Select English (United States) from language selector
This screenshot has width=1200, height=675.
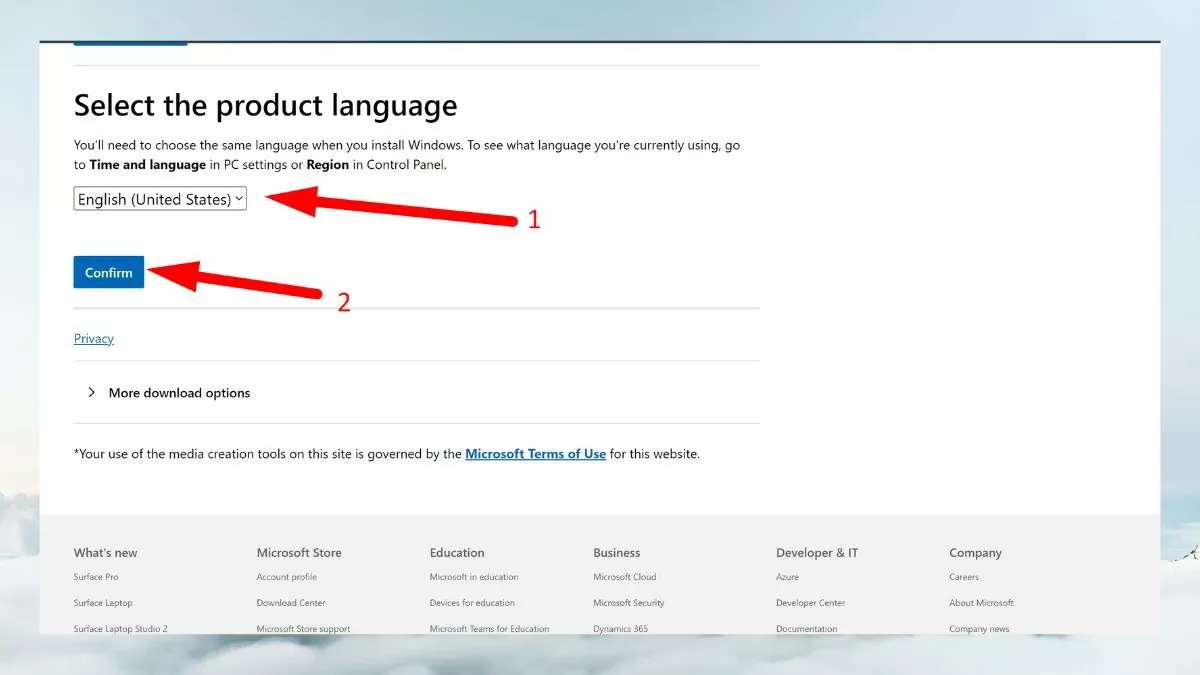click(x=158, y=198)
